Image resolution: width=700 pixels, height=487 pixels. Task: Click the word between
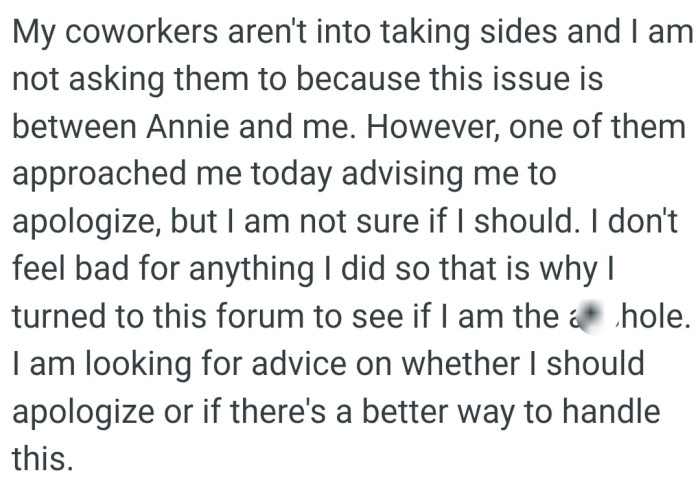pyautogui.click(x=74, y=126)
